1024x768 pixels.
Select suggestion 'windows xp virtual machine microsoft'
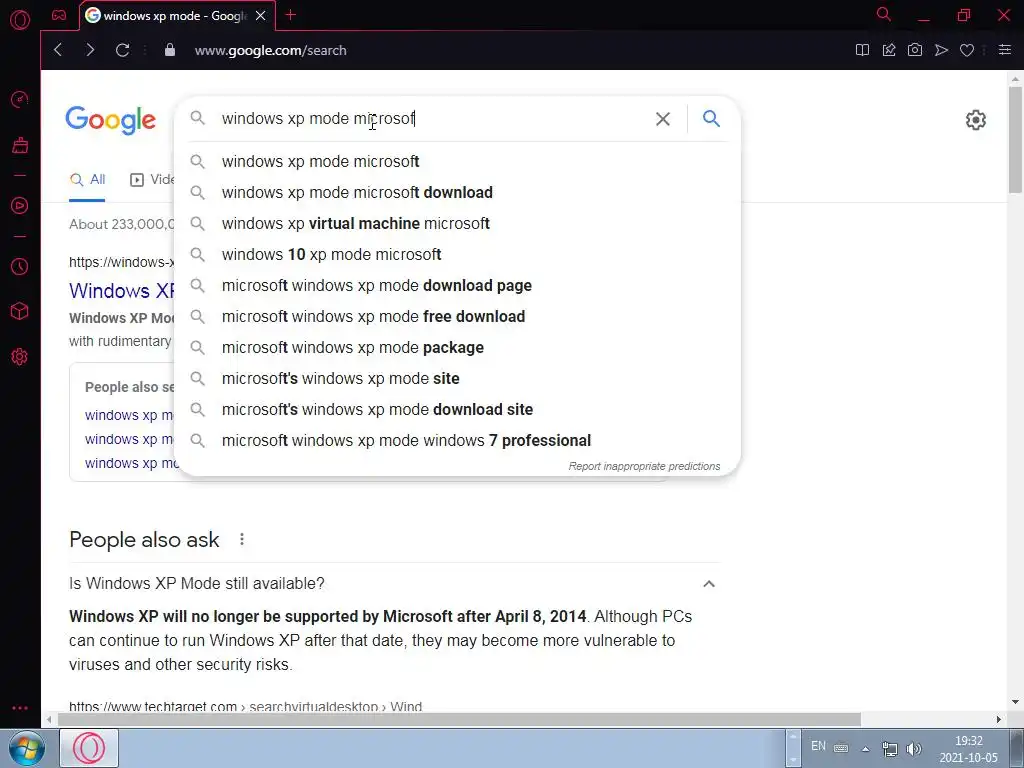tap(457, 223)
